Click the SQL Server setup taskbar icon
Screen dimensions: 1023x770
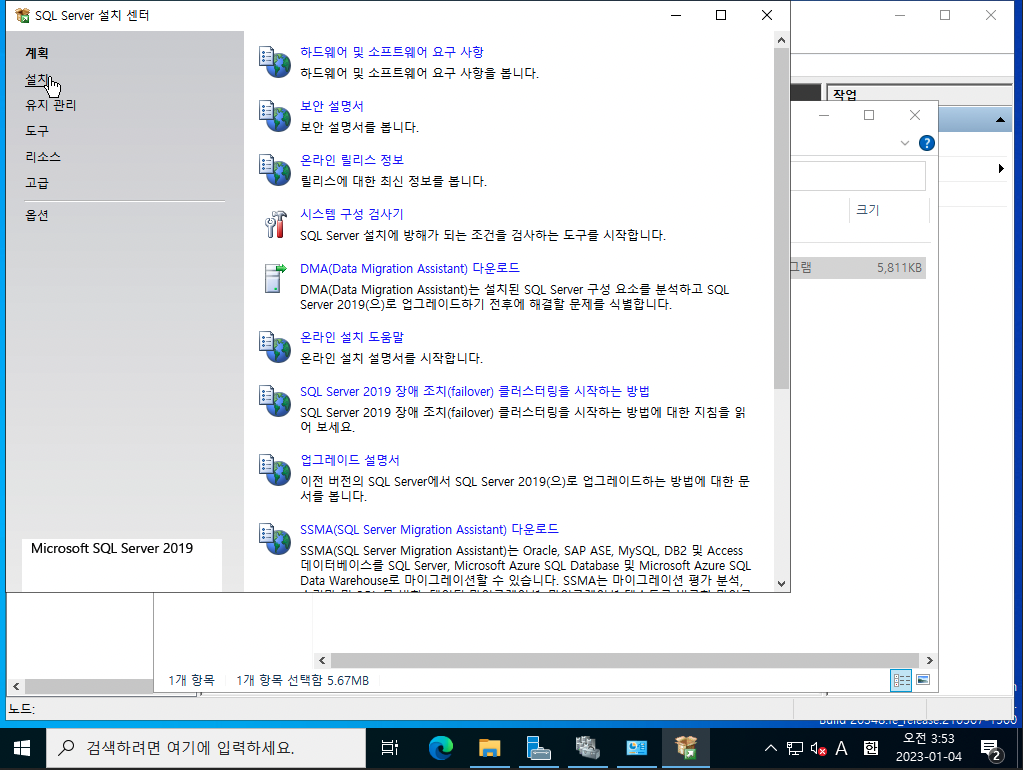pyautogui.click(x=685, y=748)
